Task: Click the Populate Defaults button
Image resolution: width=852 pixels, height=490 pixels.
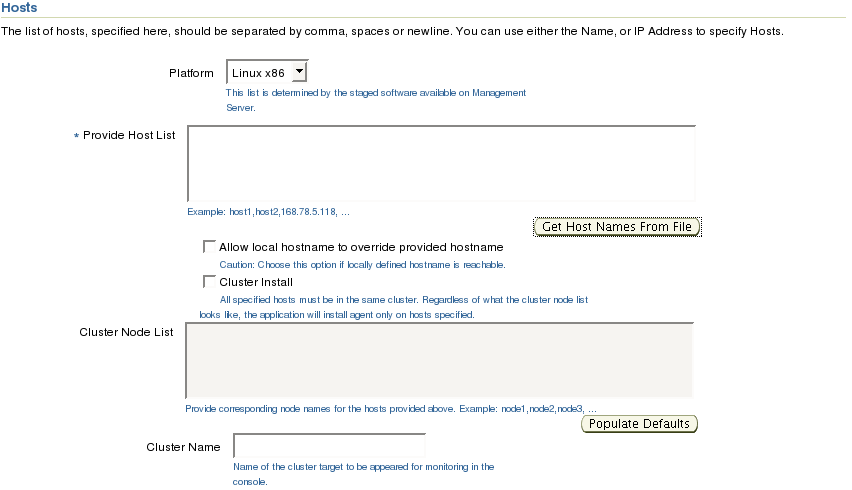Action: coord(639,424)
